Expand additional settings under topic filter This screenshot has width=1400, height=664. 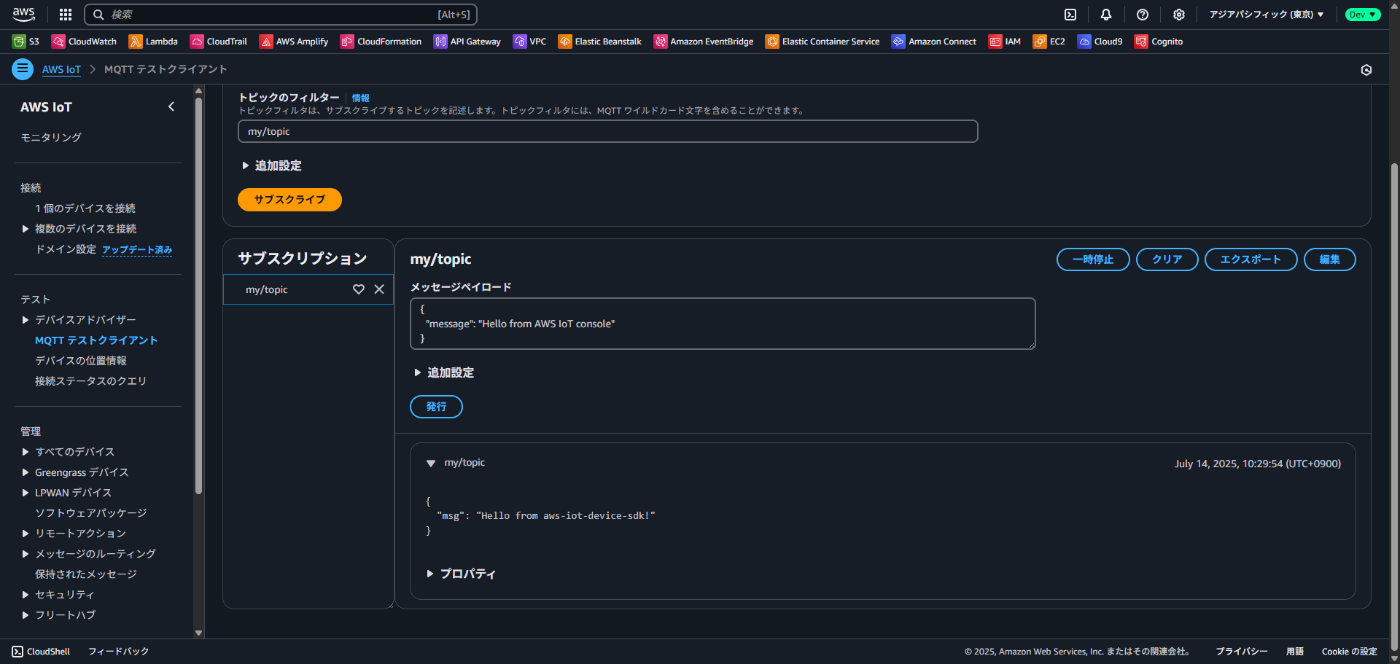point(271,166)
